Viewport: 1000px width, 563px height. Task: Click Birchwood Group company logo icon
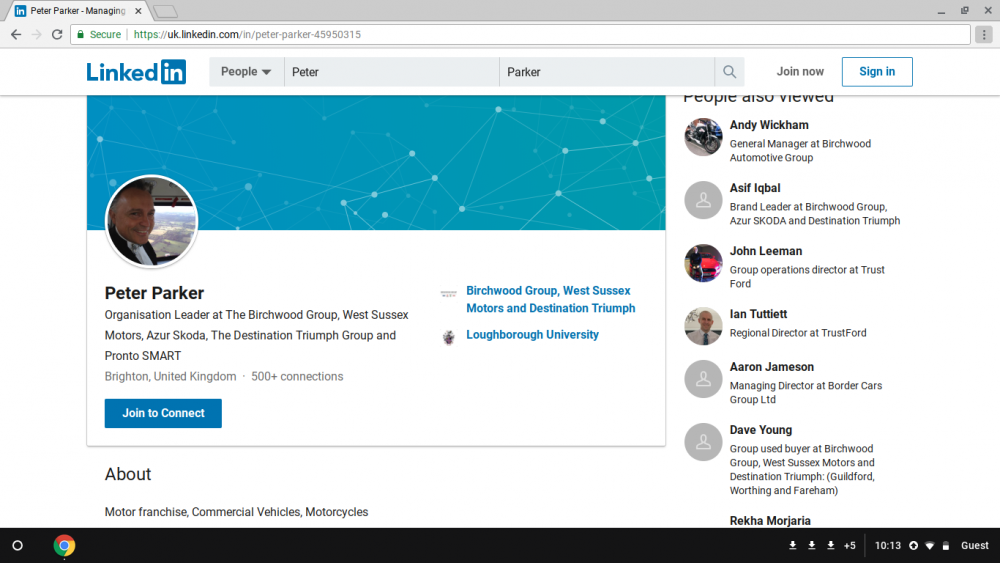point(448,294)
